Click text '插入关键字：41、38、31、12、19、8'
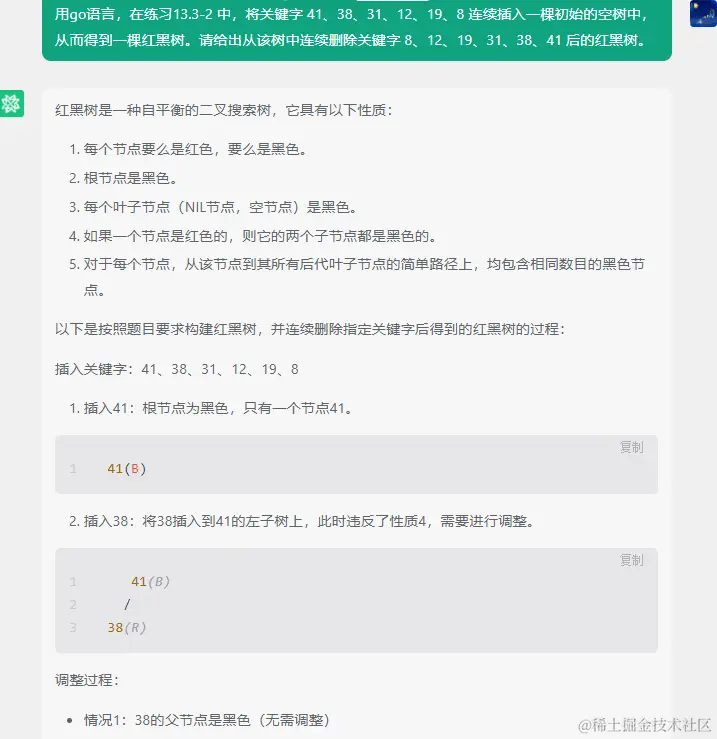717x739 pixels. click(x=177, y=369)
